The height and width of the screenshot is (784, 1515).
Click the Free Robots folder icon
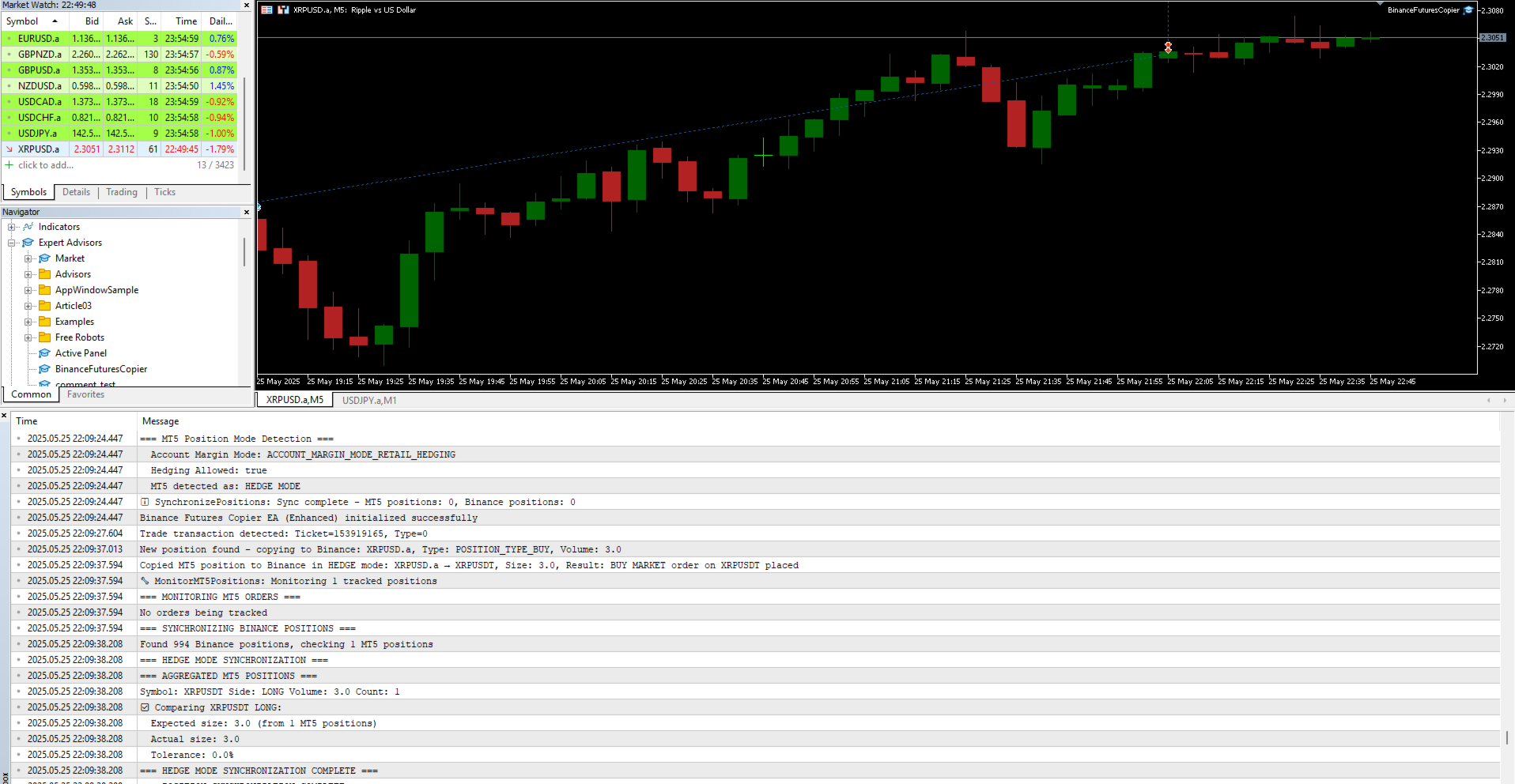pyautogui.click(x=45, y=337)
